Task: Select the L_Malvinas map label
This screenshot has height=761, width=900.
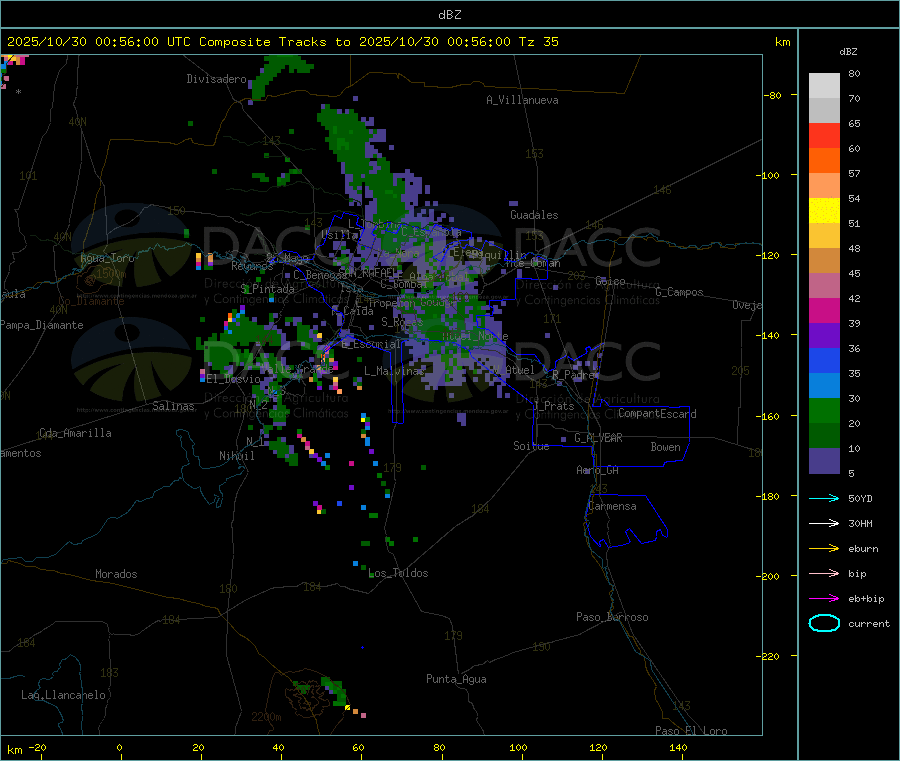Action: (394, 371)
